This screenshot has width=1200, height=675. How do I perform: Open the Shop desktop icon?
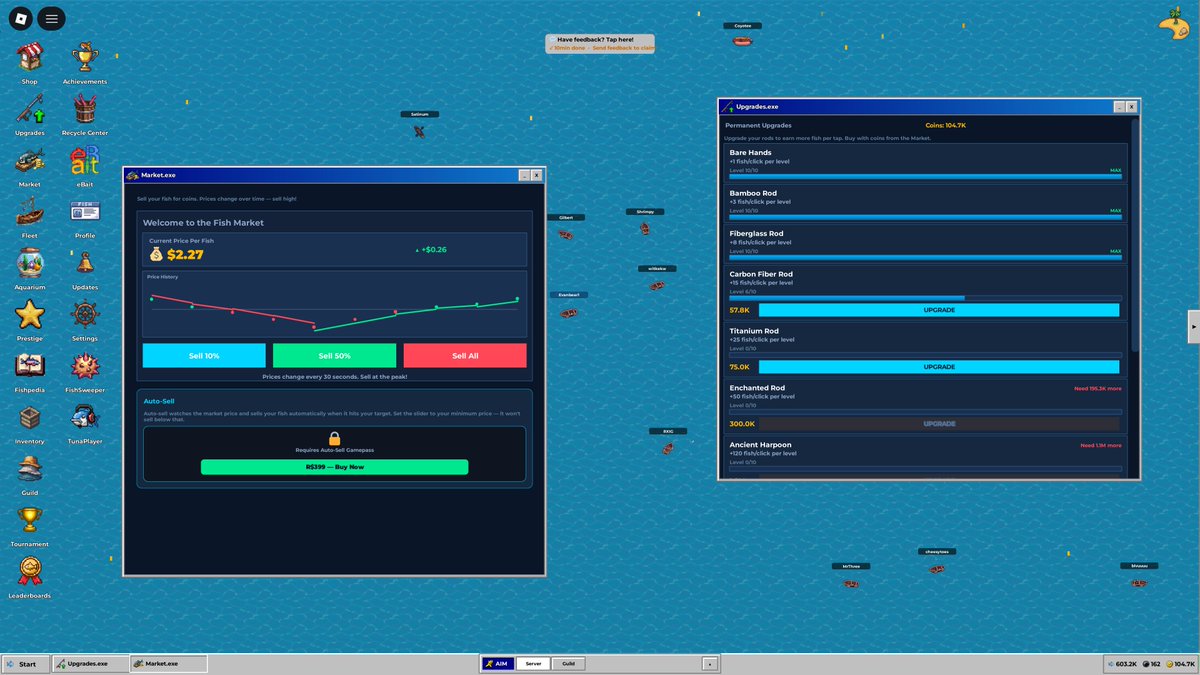tap(30, 55)
